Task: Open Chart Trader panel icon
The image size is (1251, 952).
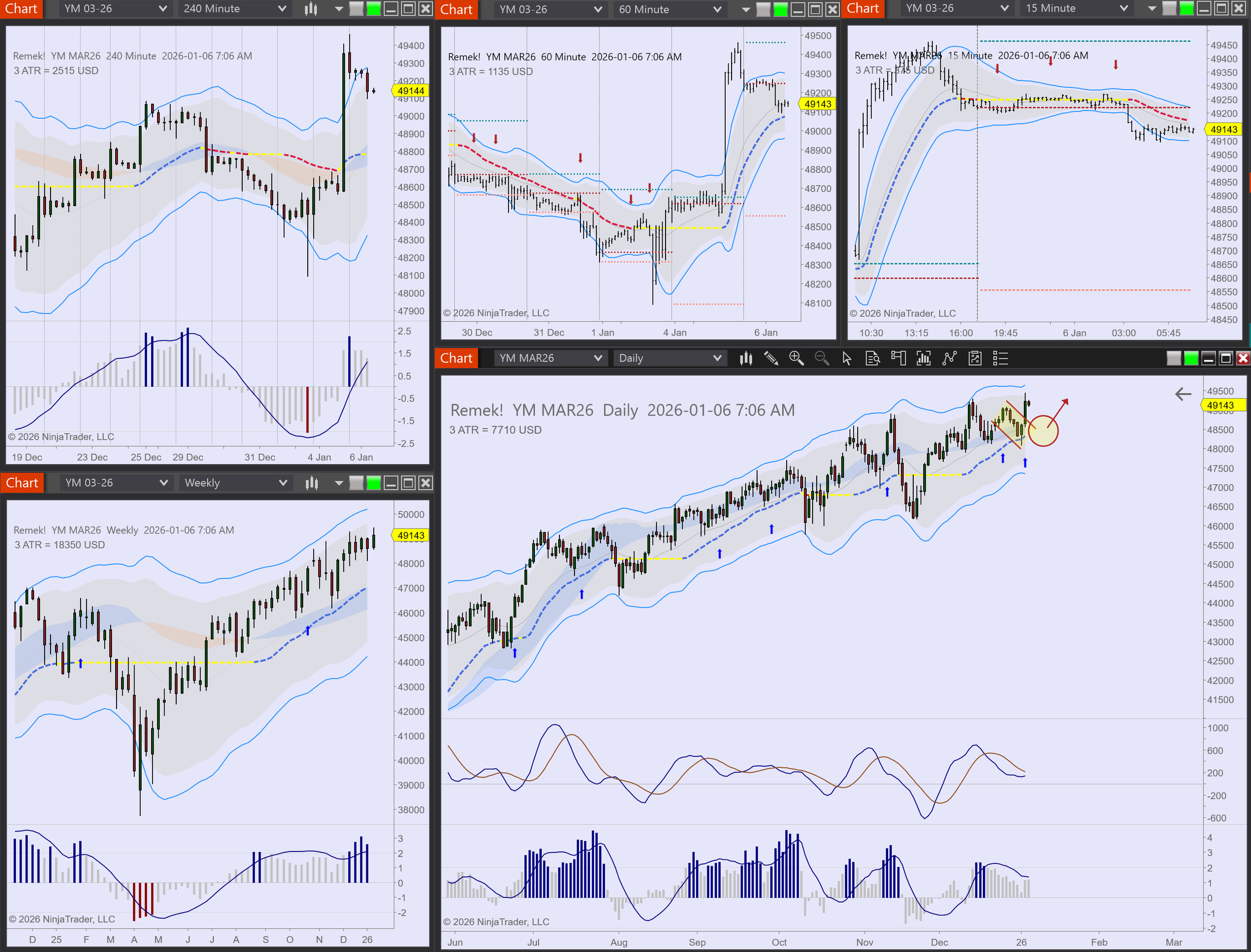Action: (898, 358)
